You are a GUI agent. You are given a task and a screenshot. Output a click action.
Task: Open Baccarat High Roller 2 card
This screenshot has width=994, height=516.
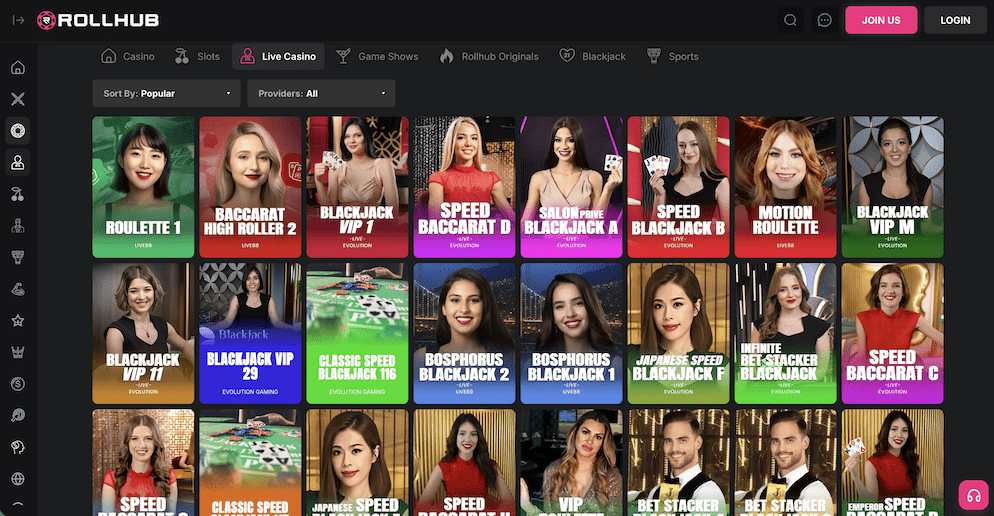tap(250, 187)
